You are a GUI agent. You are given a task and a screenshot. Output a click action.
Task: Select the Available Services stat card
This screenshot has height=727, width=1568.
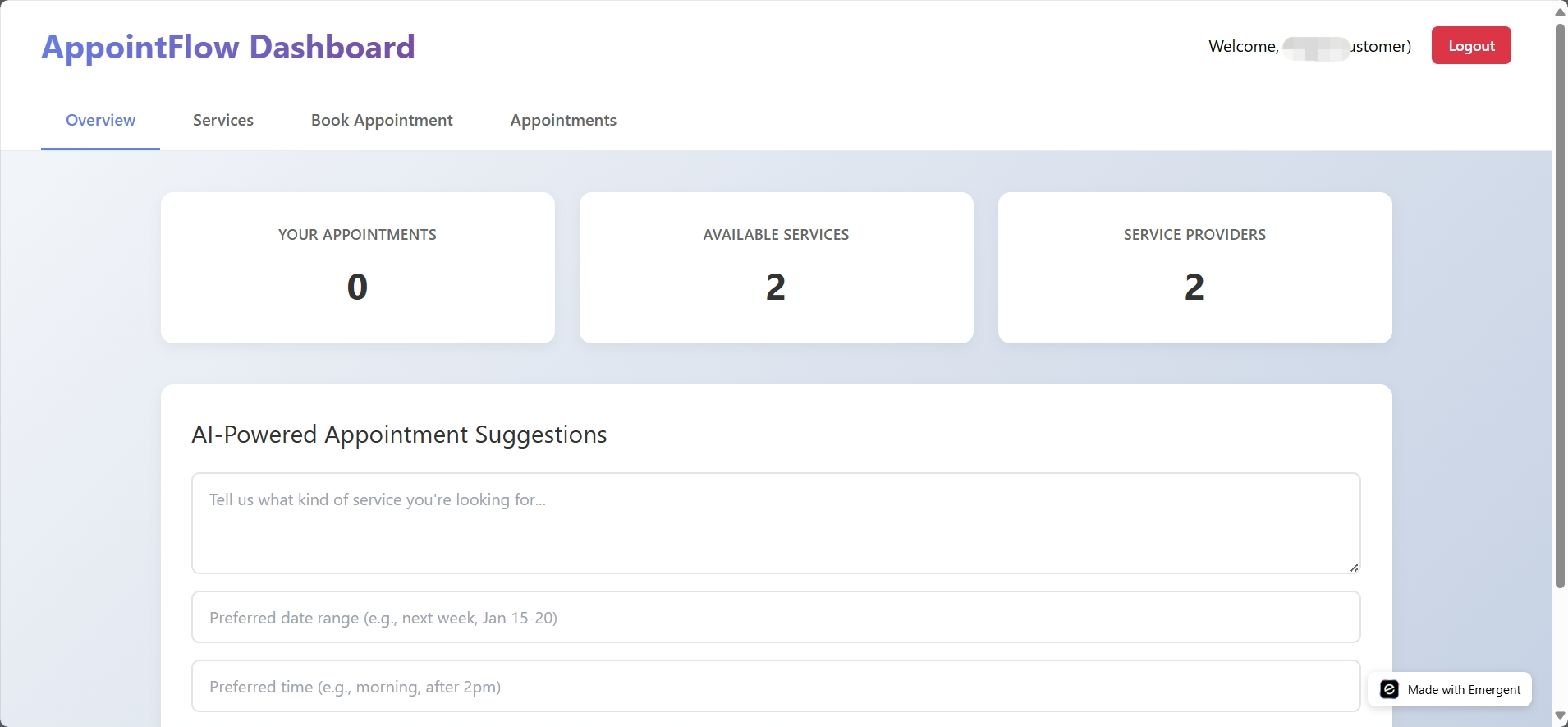[x=777, y=268]
